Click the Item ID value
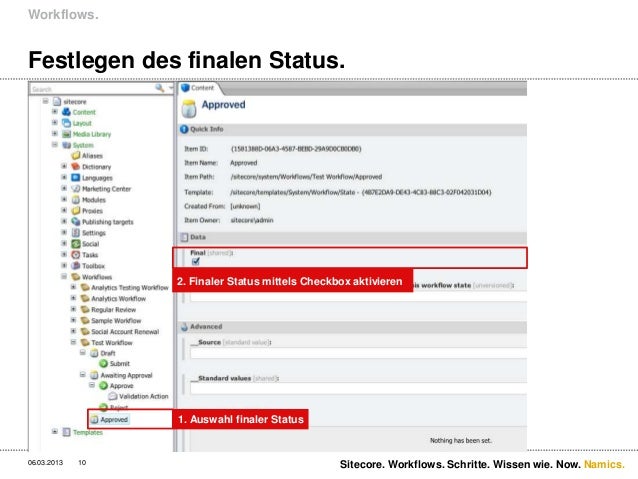 296,149
